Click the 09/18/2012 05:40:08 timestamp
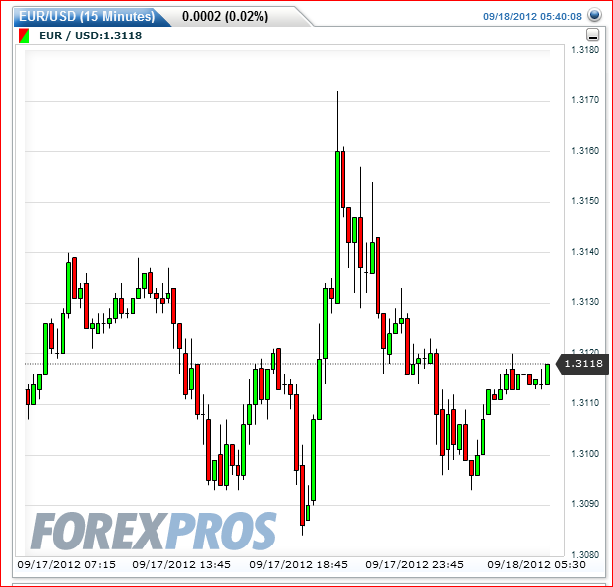Screen dimensions: 613x587 pos(532,16)
